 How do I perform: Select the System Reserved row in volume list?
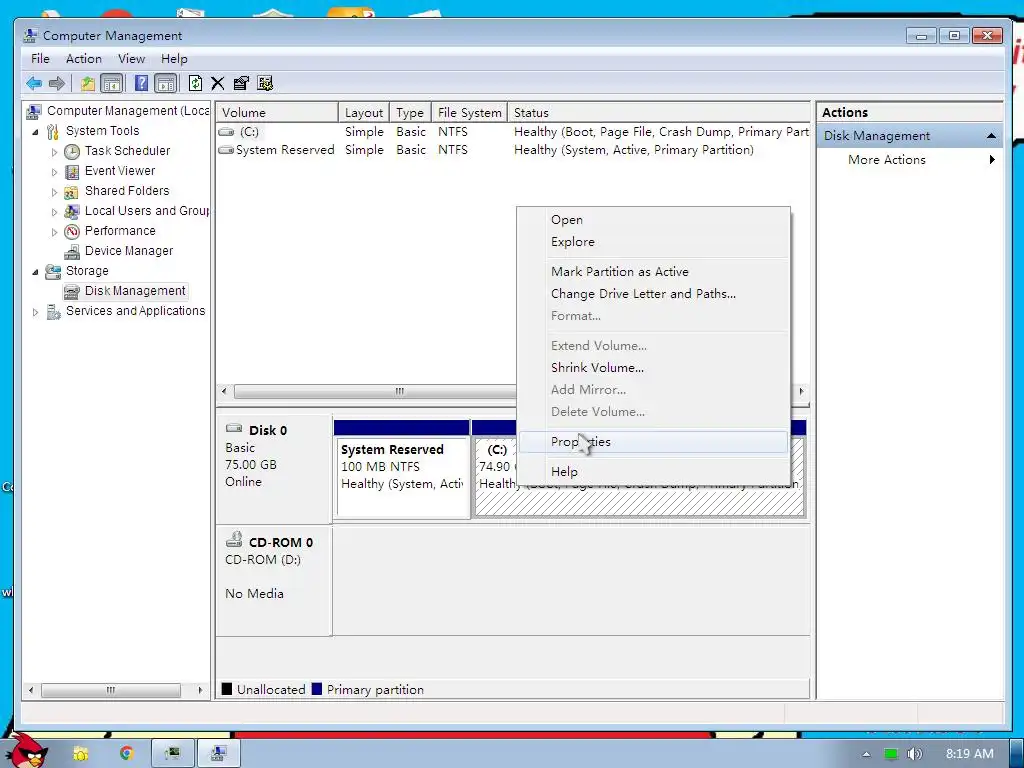(513, 150)
